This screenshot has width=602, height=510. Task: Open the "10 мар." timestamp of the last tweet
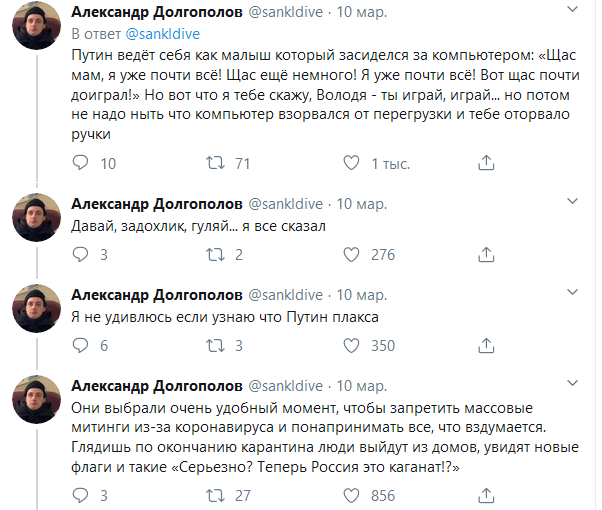pyautogui.click(x=361, y=386)
